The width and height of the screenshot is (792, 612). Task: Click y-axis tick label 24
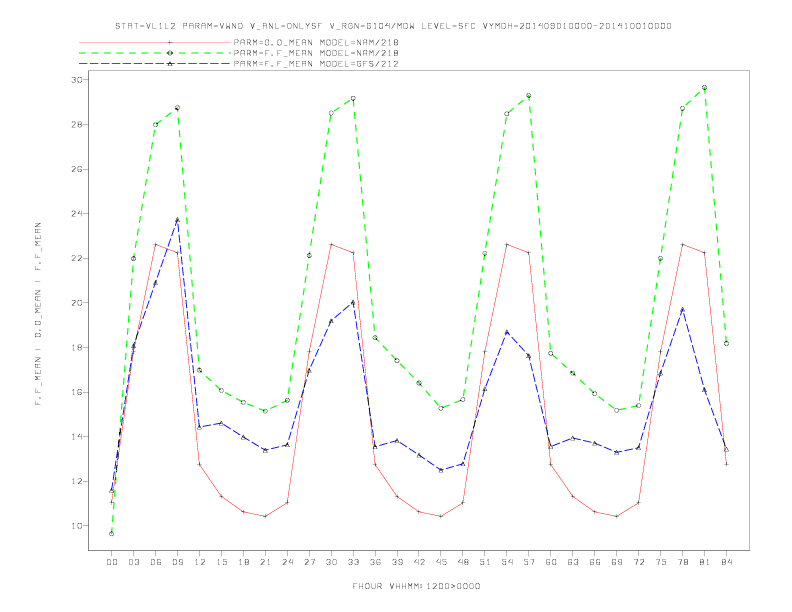(x=77, y=214)
